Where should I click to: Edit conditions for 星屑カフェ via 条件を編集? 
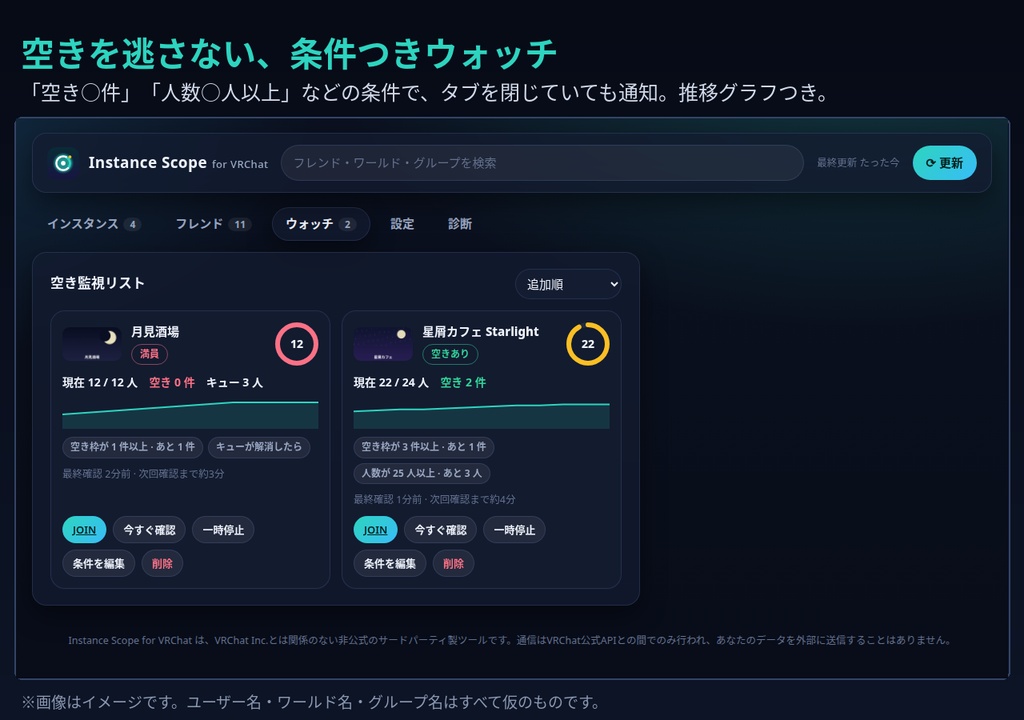390,563
